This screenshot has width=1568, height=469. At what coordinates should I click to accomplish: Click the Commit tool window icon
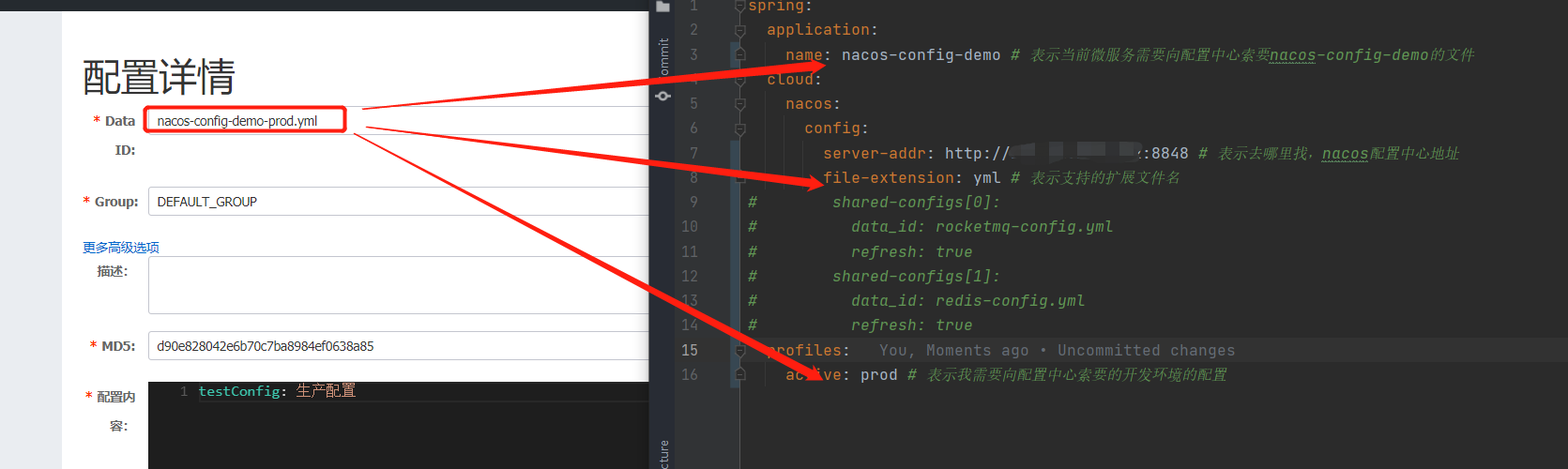pos(663,96)
